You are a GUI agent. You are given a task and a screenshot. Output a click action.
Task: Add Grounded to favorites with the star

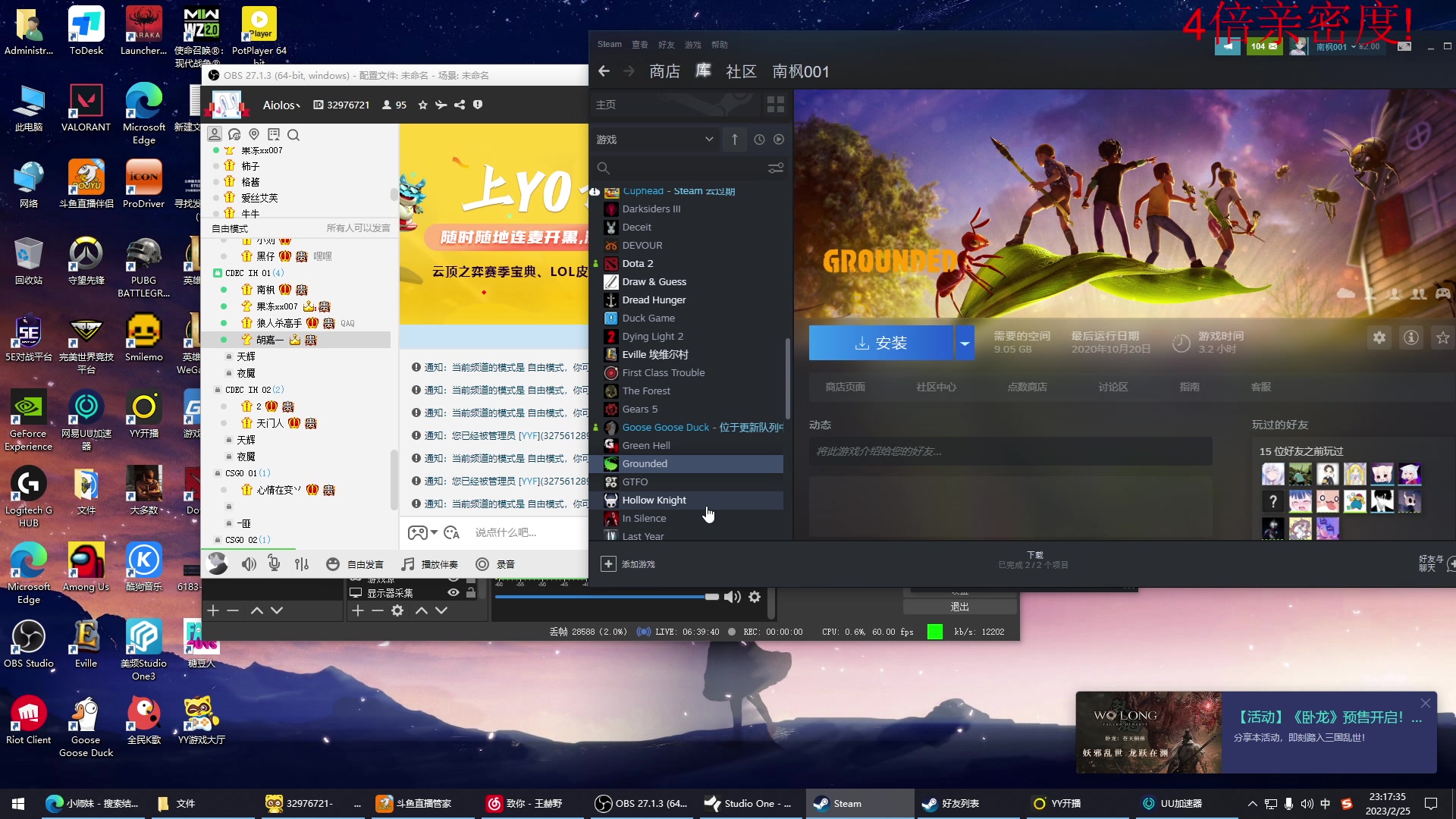point(1442,337)
